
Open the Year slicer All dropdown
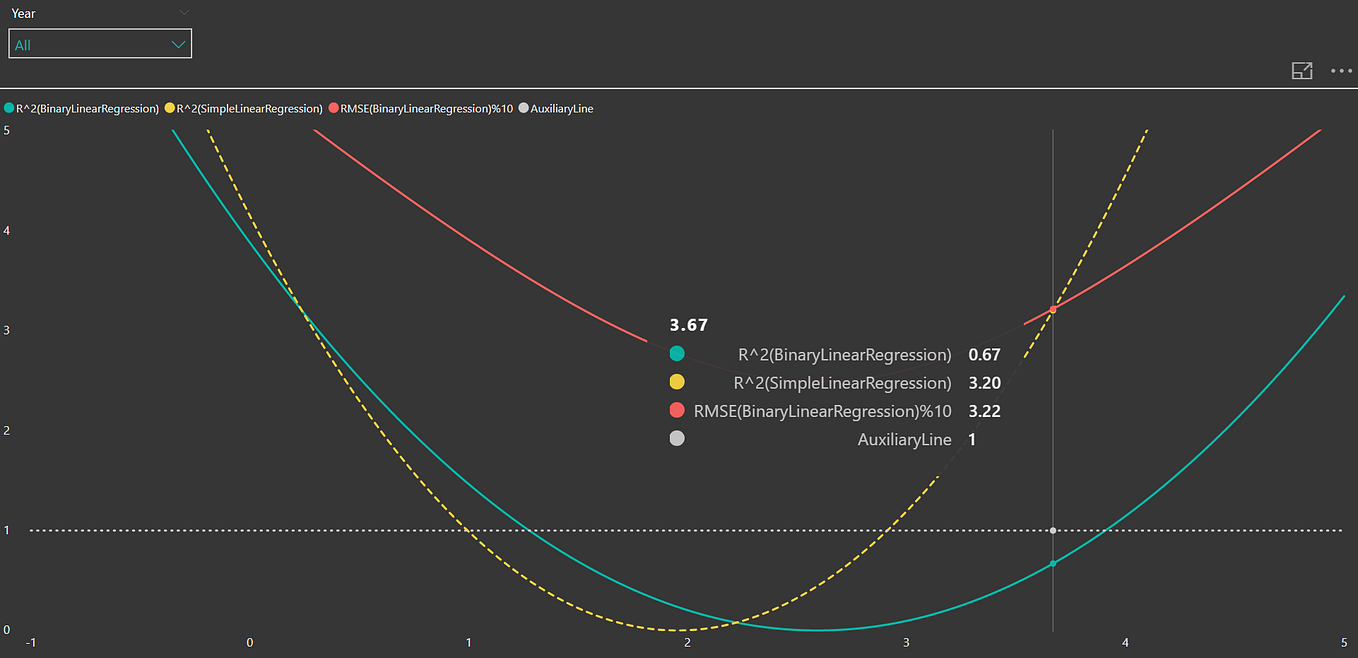click(x=100, y=43)
